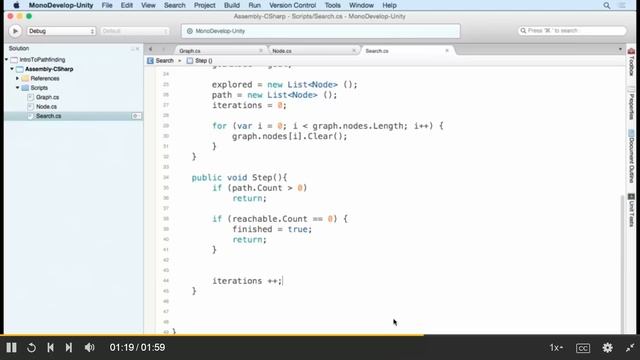Close the Node.cs tab
Screen dimensions: 640x360
[x=354, y=51]
